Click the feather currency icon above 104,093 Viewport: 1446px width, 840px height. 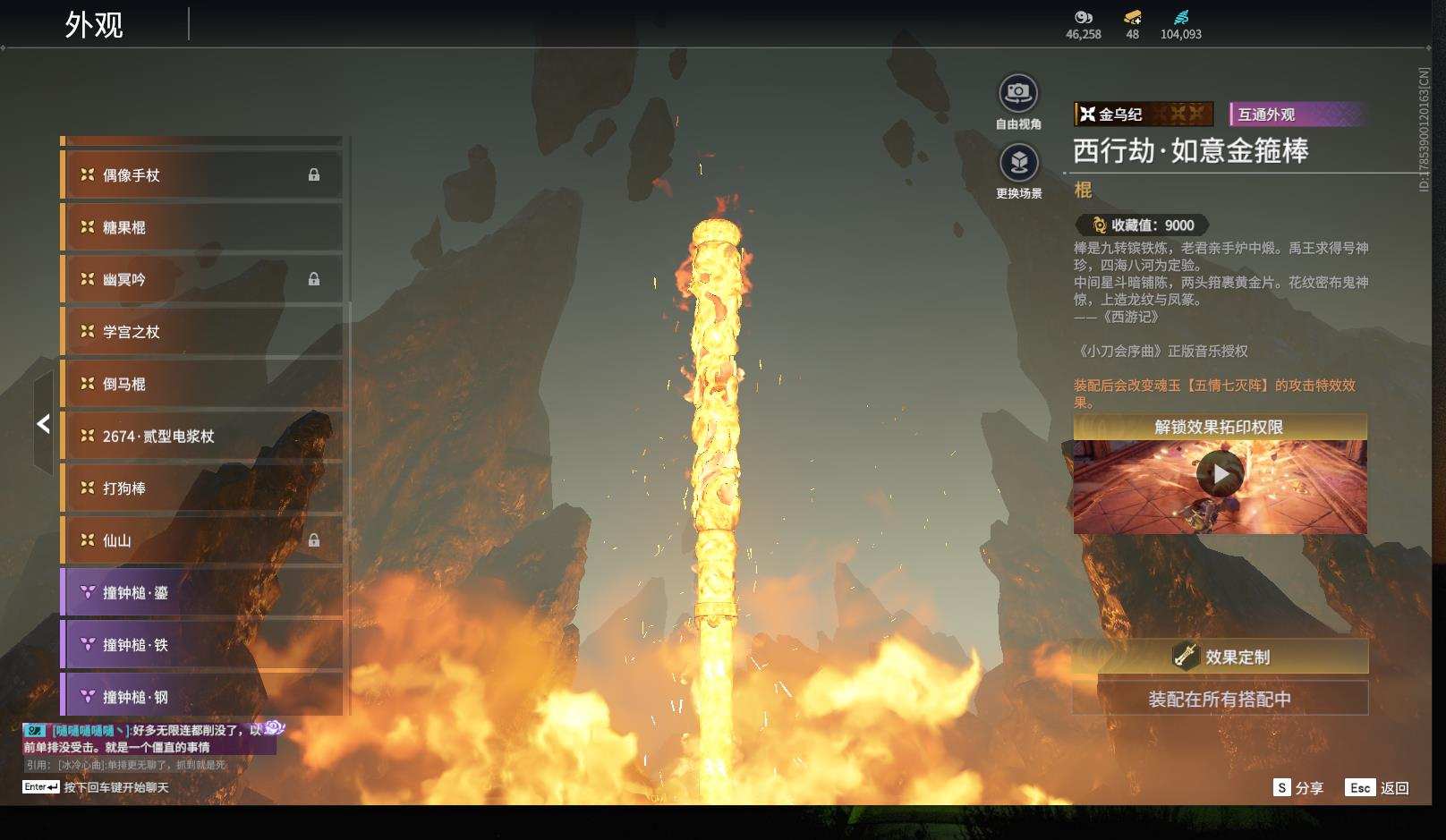coord(1181,17)
